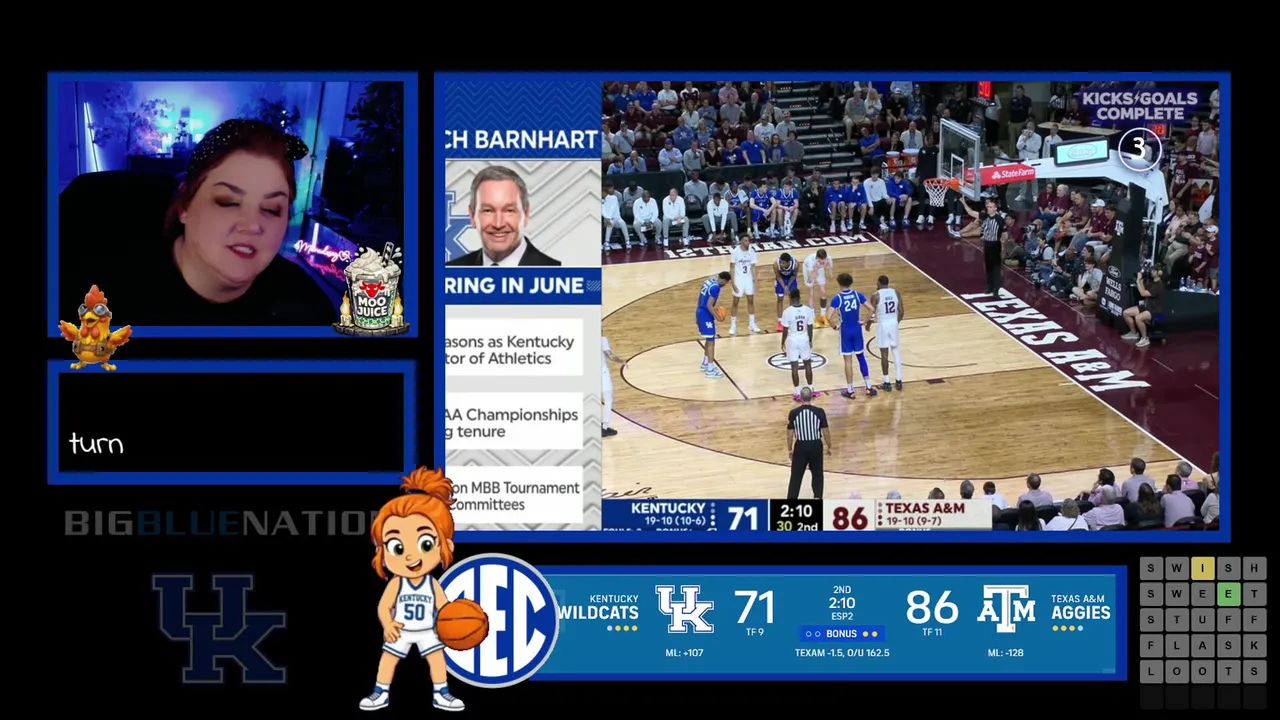Click the broadcast bug 2:10 game clock
The width and height of the screenshot is (1280, 720).
[x=797, y=511]
